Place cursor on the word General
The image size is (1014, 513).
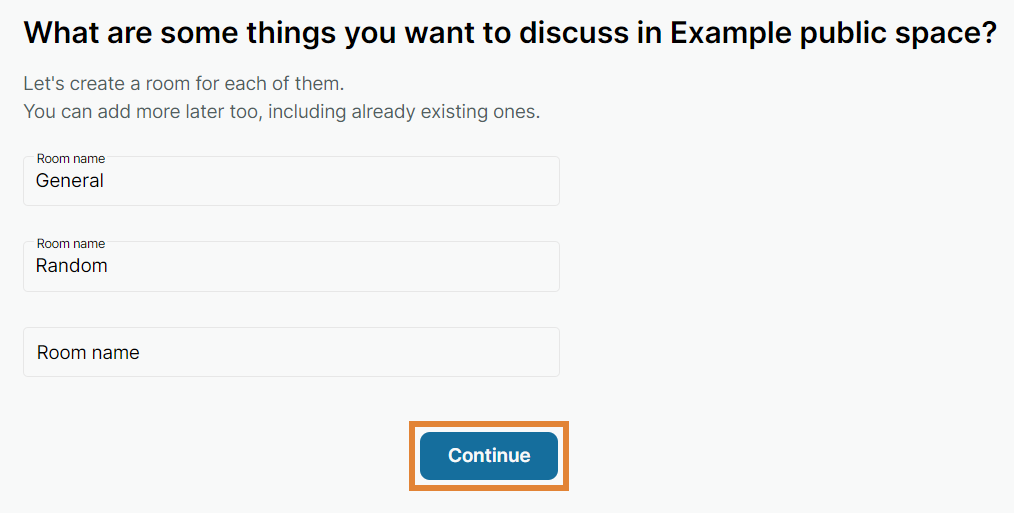point(70,181)
